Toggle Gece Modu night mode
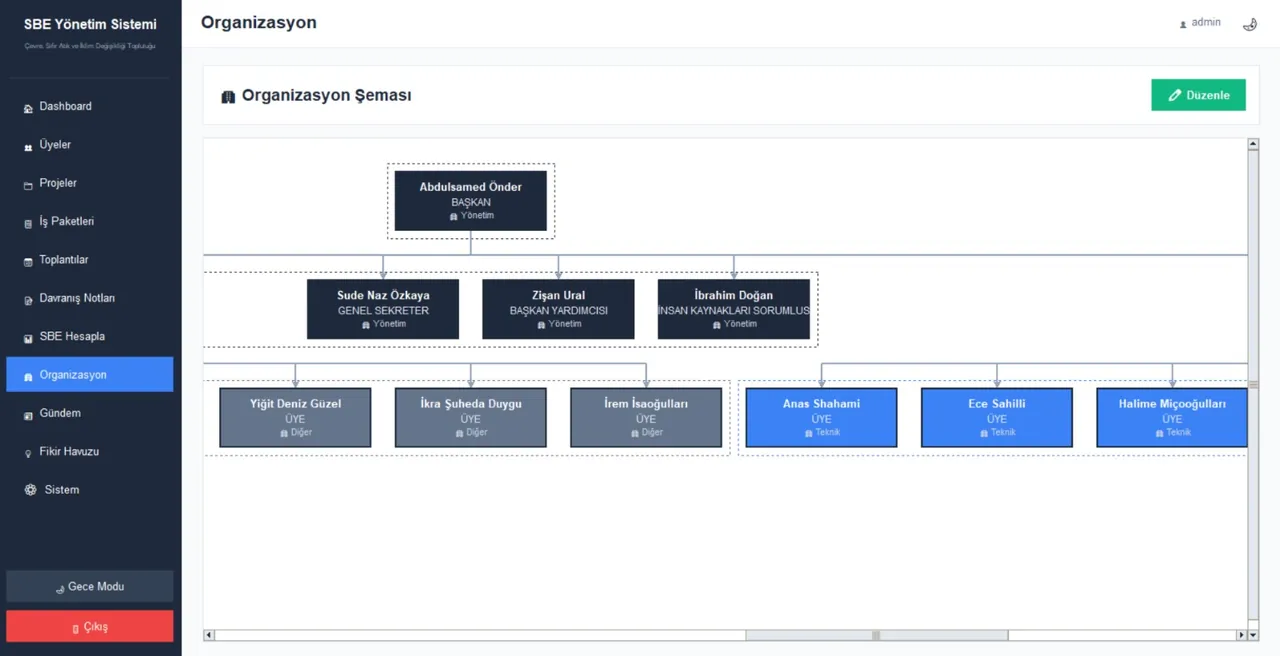The image size is (1280, 656). [89, 586]
